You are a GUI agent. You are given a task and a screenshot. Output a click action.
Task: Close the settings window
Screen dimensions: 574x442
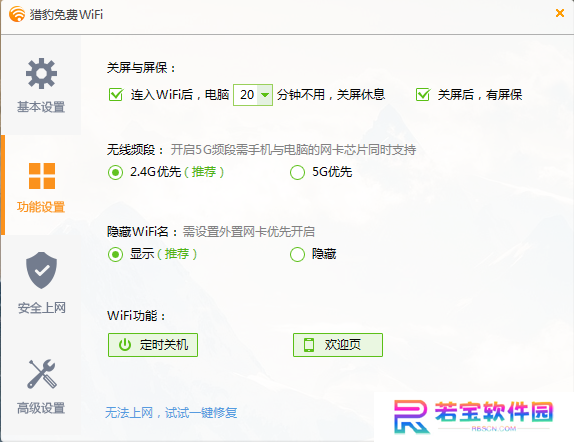point(559,13)
